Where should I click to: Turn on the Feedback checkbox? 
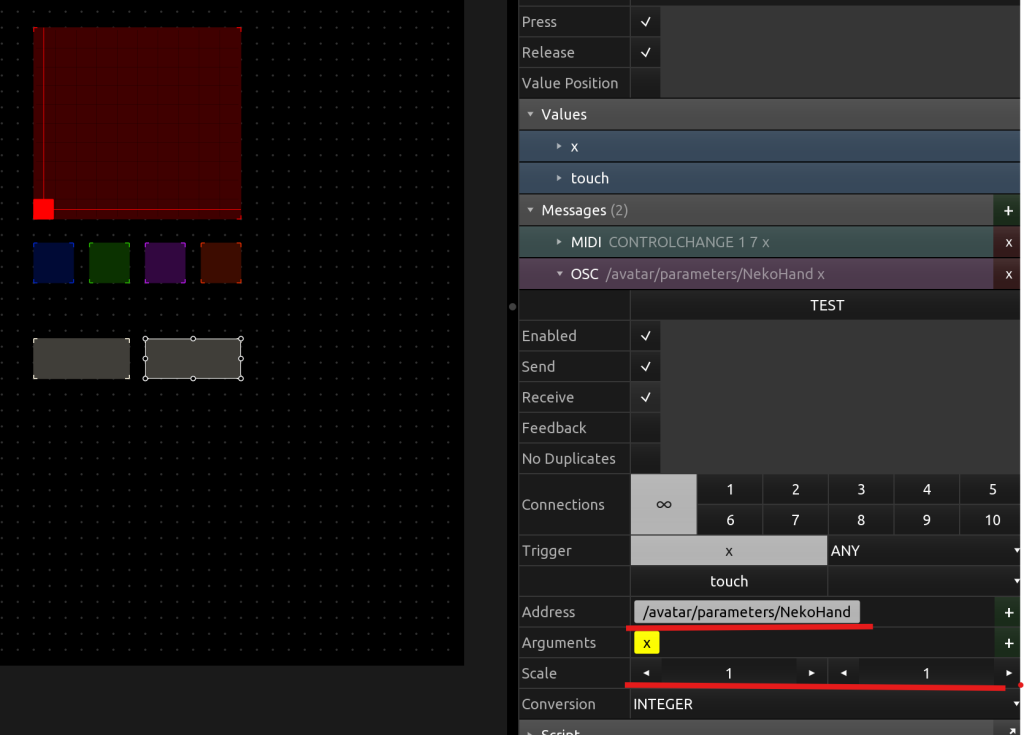coord(645,428)
